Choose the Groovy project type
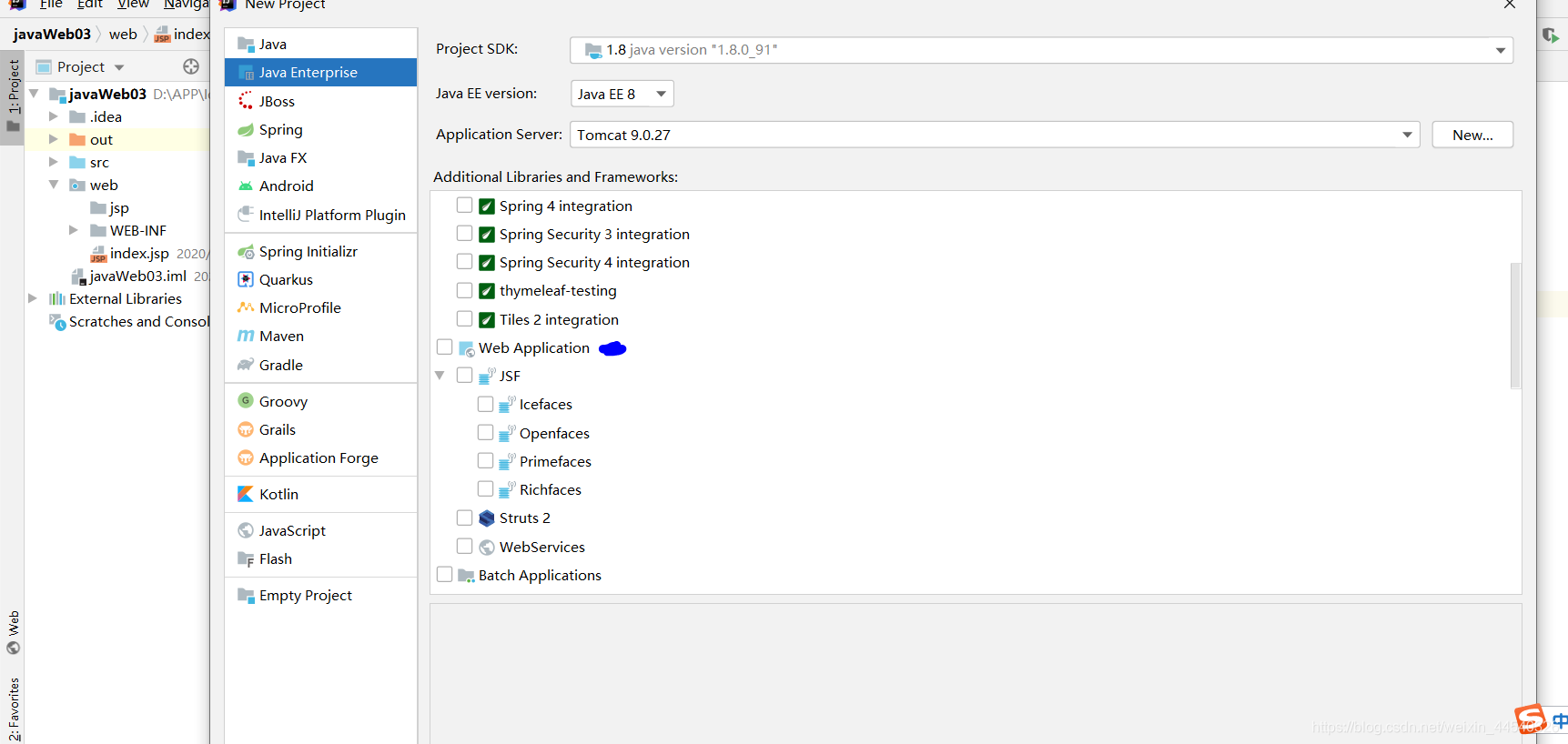 (x=320, y=401)
